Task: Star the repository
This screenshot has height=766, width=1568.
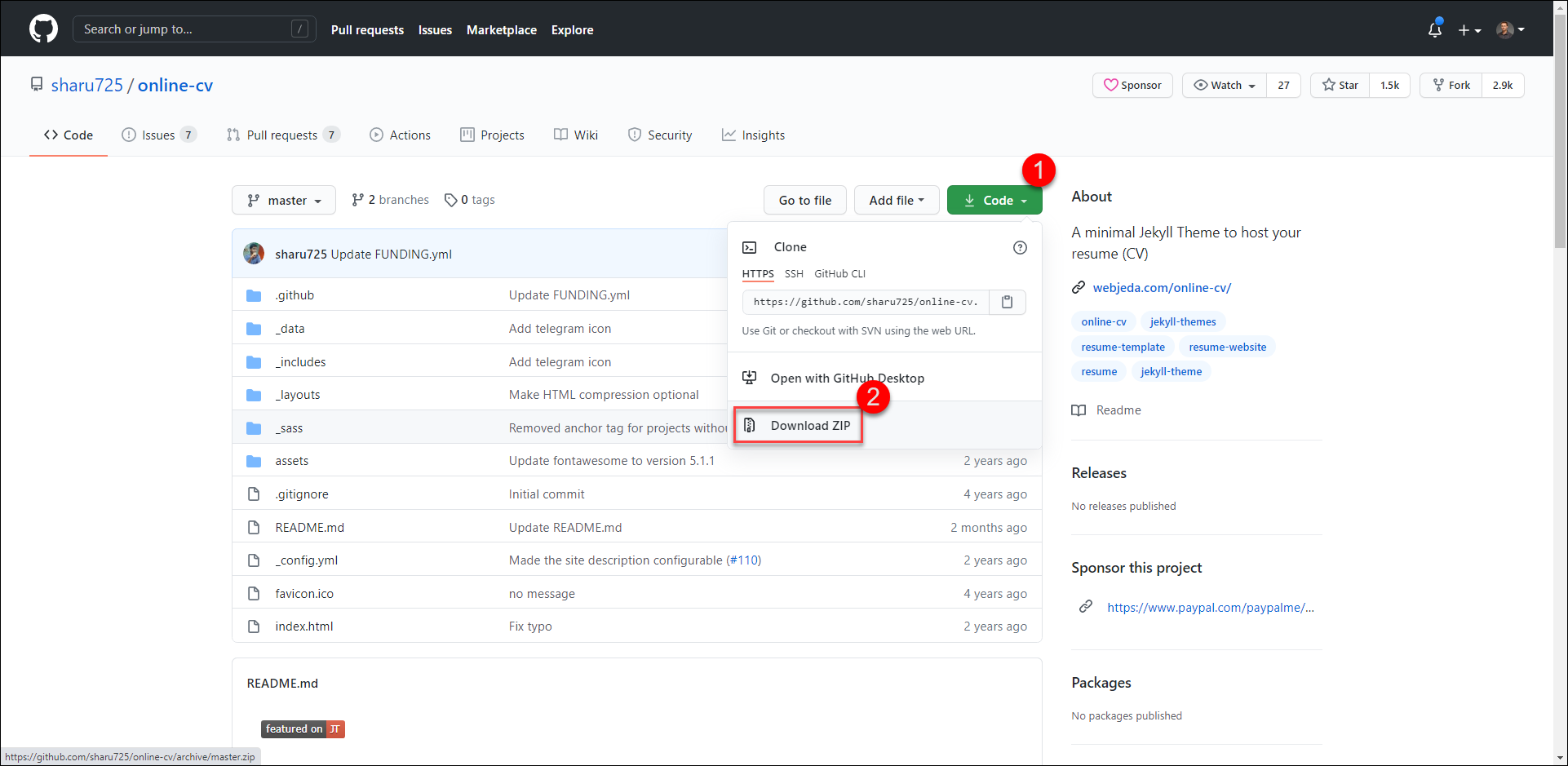Action: tap(1340, 85)
